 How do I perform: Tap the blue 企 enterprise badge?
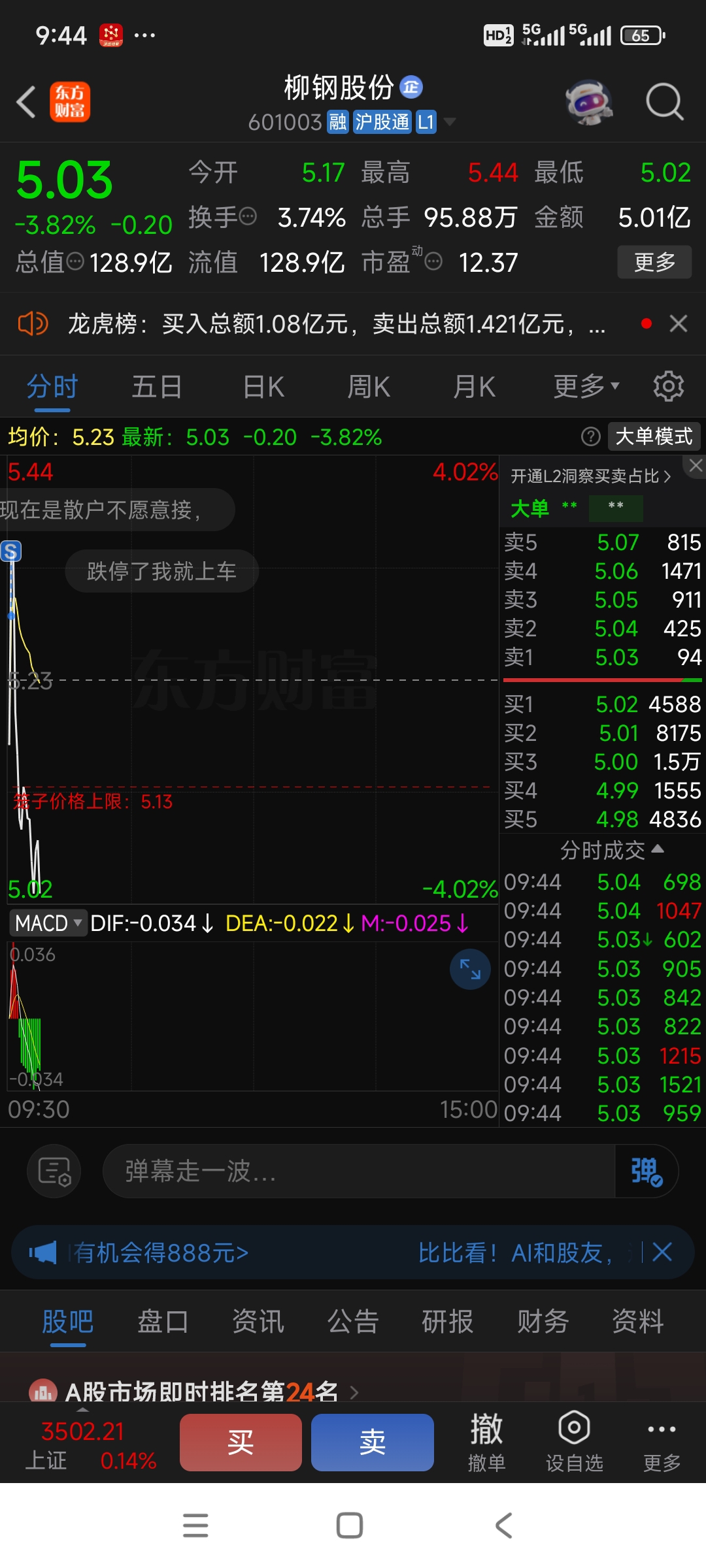pyautogui.click(x=411, y=87)
